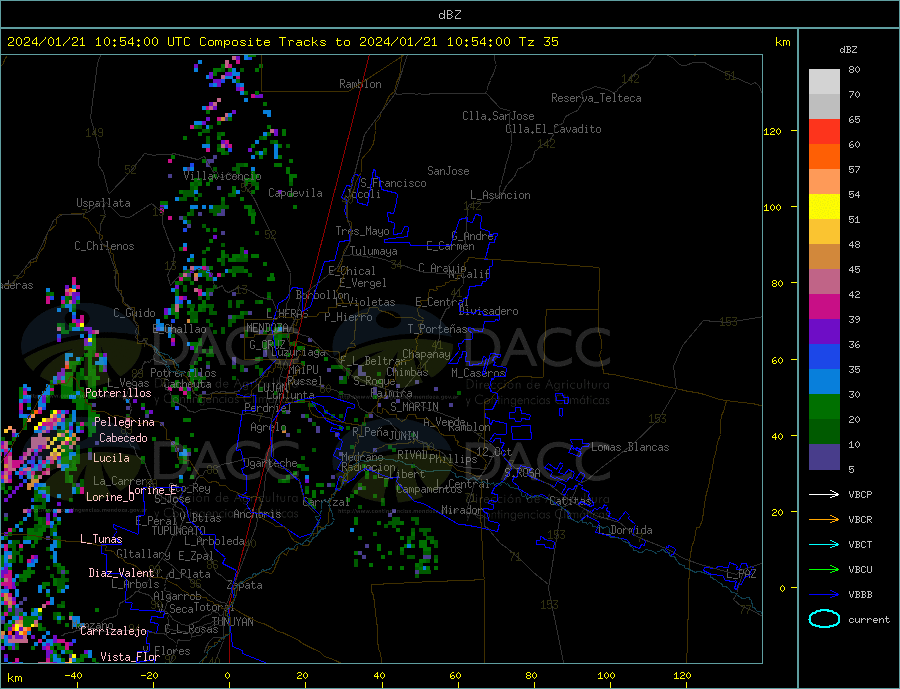
Task: Click the Divisadero label
Action: point(488,311)
